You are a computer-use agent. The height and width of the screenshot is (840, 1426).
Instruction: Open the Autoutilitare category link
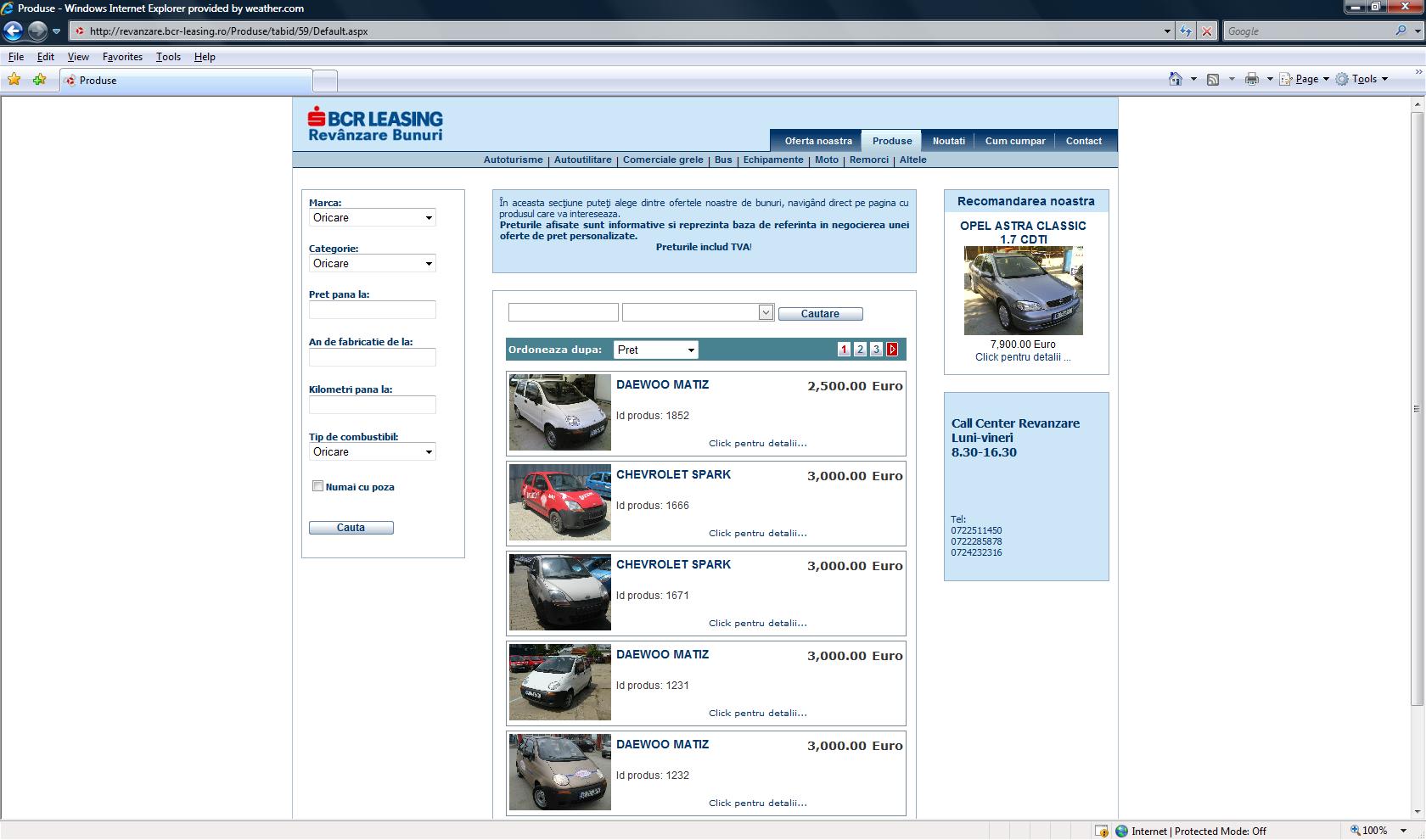point(582,160)
